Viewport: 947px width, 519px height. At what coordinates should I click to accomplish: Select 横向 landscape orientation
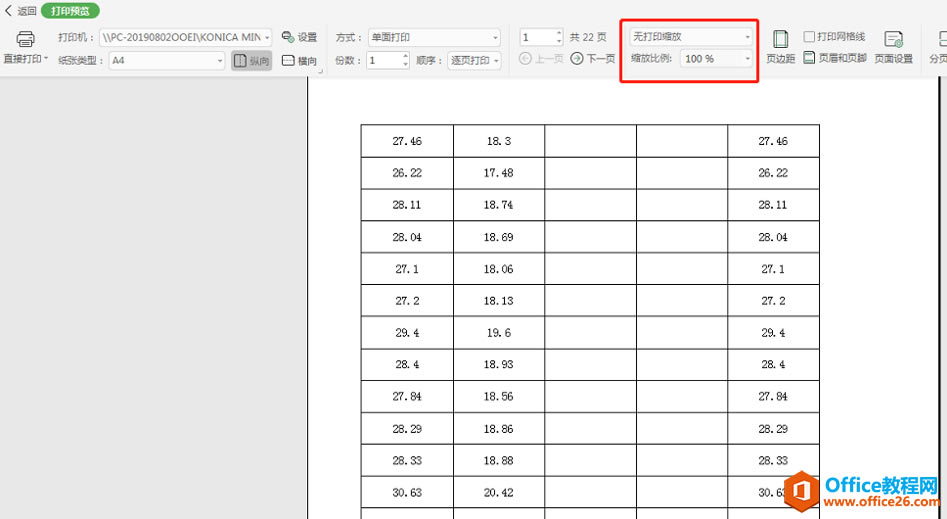tap(300, 60)
